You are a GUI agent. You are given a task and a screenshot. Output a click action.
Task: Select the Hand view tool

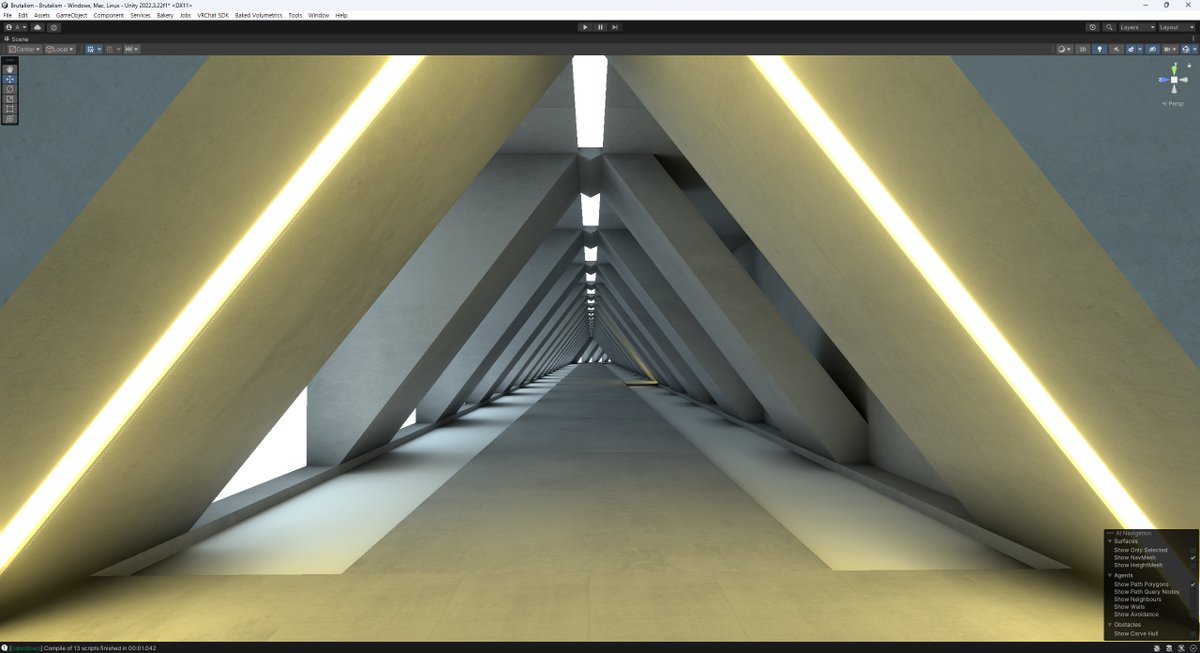pyautogui.click(x=10, y=69)
